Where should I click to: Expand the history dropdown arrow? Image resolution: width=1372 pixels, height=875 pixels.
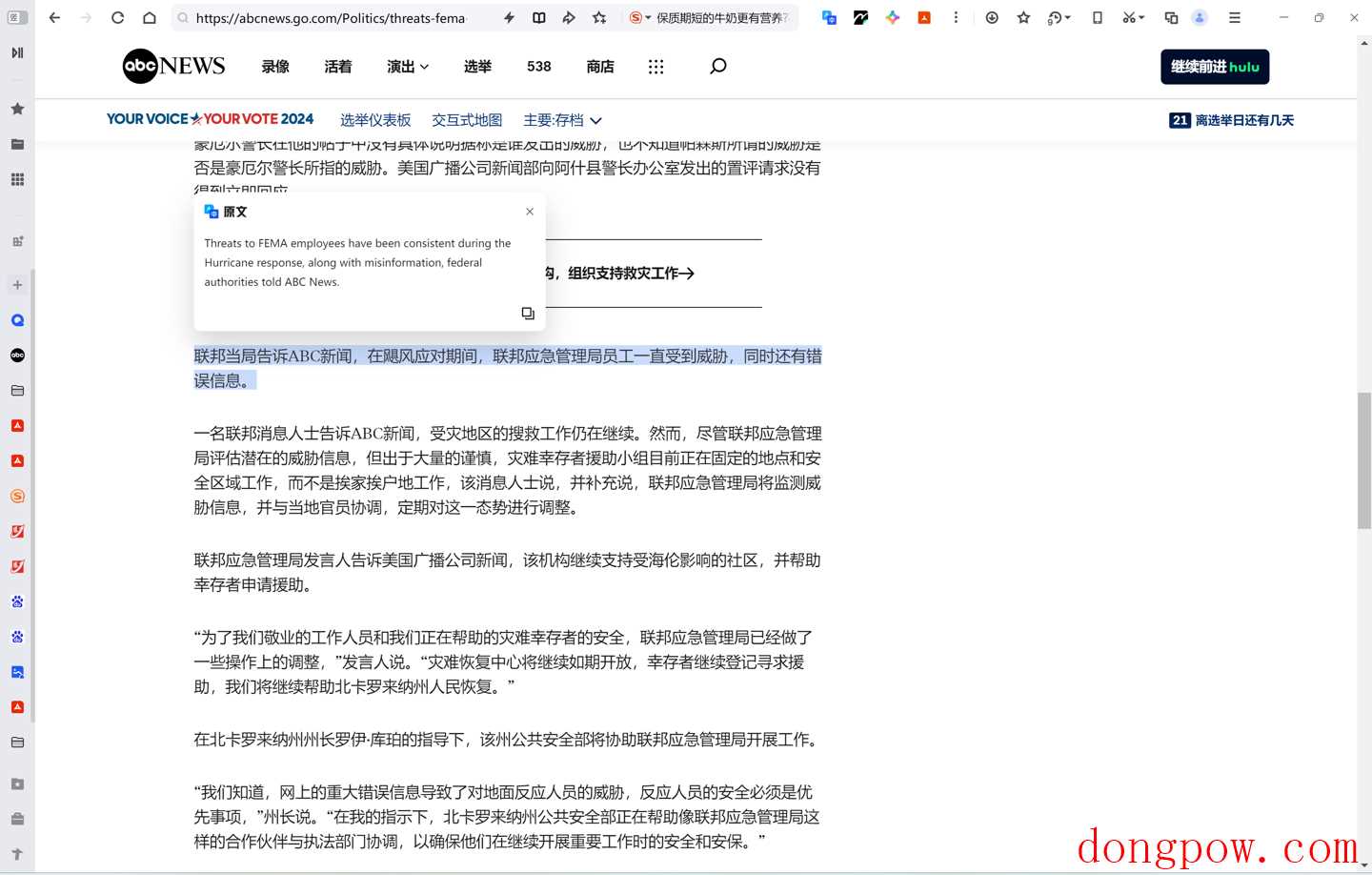pyautogui.click(x=1068, y=17)
